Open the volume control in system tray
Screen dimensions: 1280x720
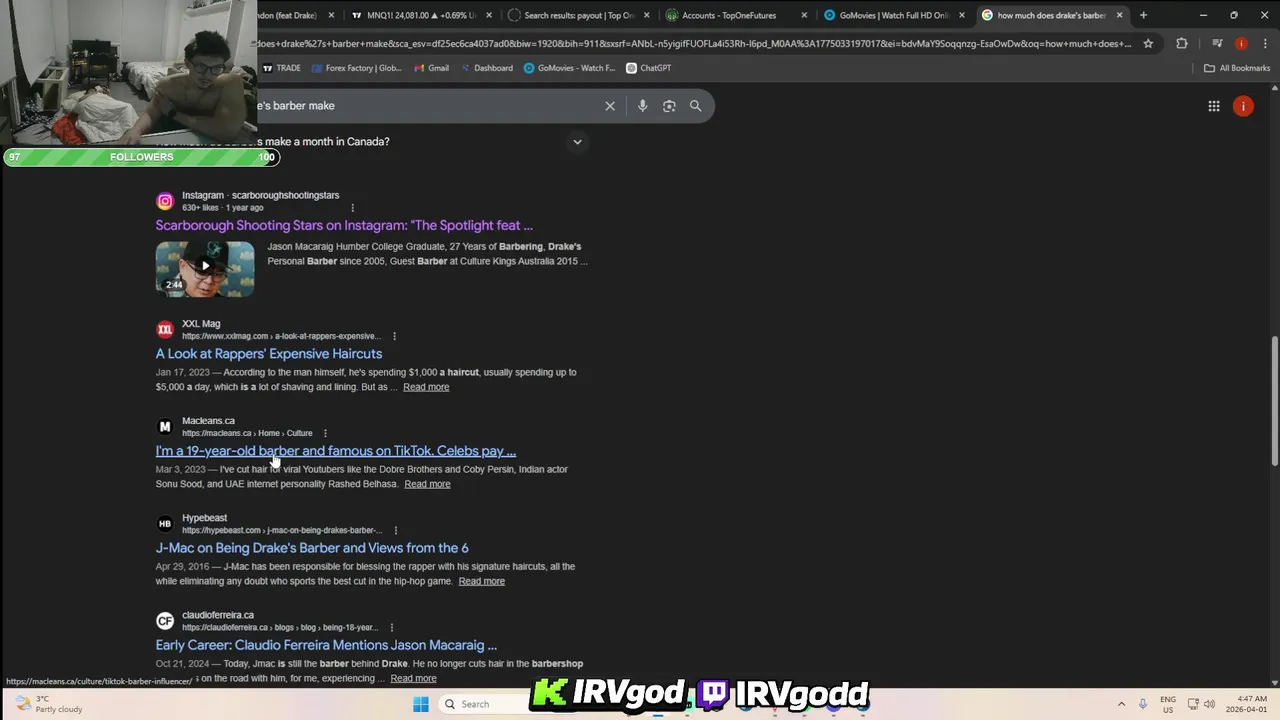pyautogui.click(x=1209, y=704)
